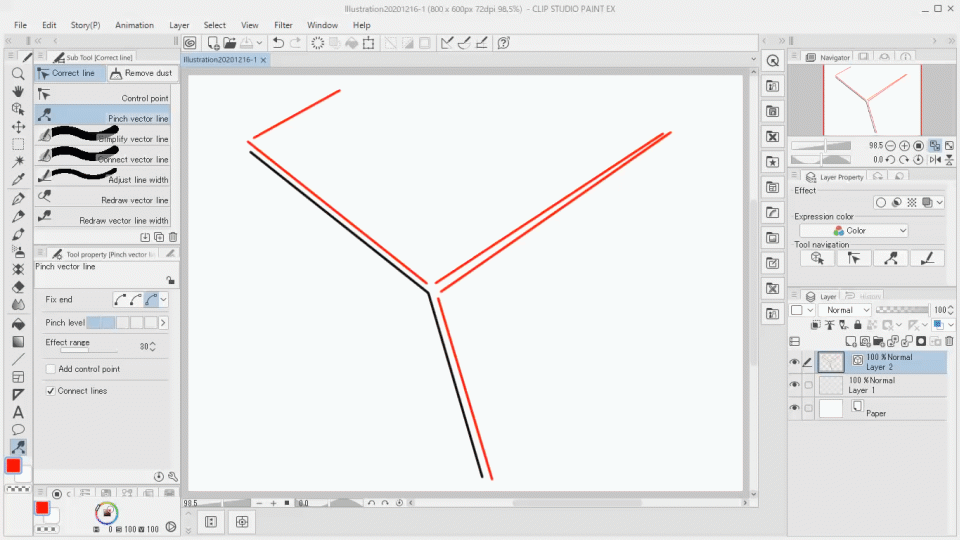This screenshot has width=960, height=540.
Task: Click the New canvas icon
Action: 212,43
